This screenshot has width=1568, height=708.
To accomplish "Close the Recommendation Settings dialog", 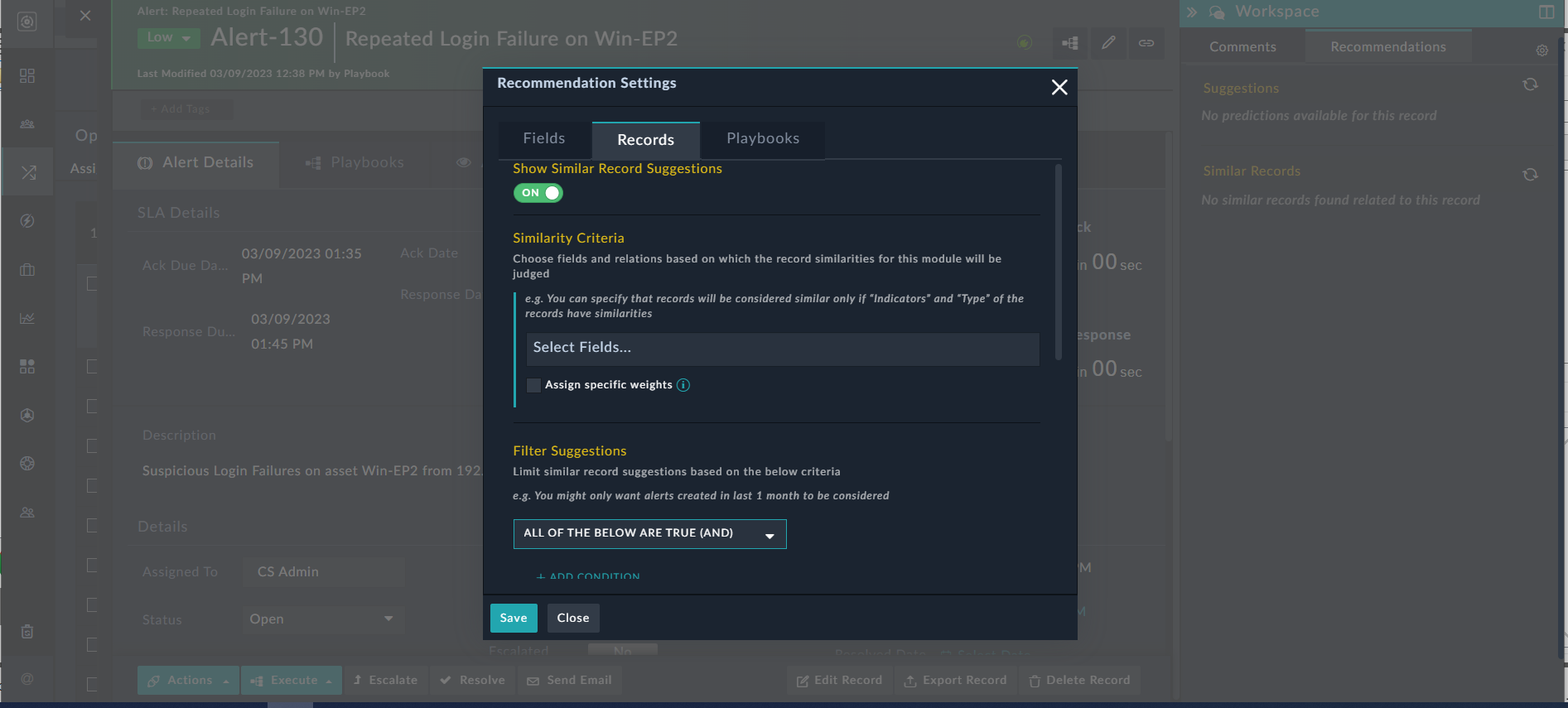I will (1059, 87).
